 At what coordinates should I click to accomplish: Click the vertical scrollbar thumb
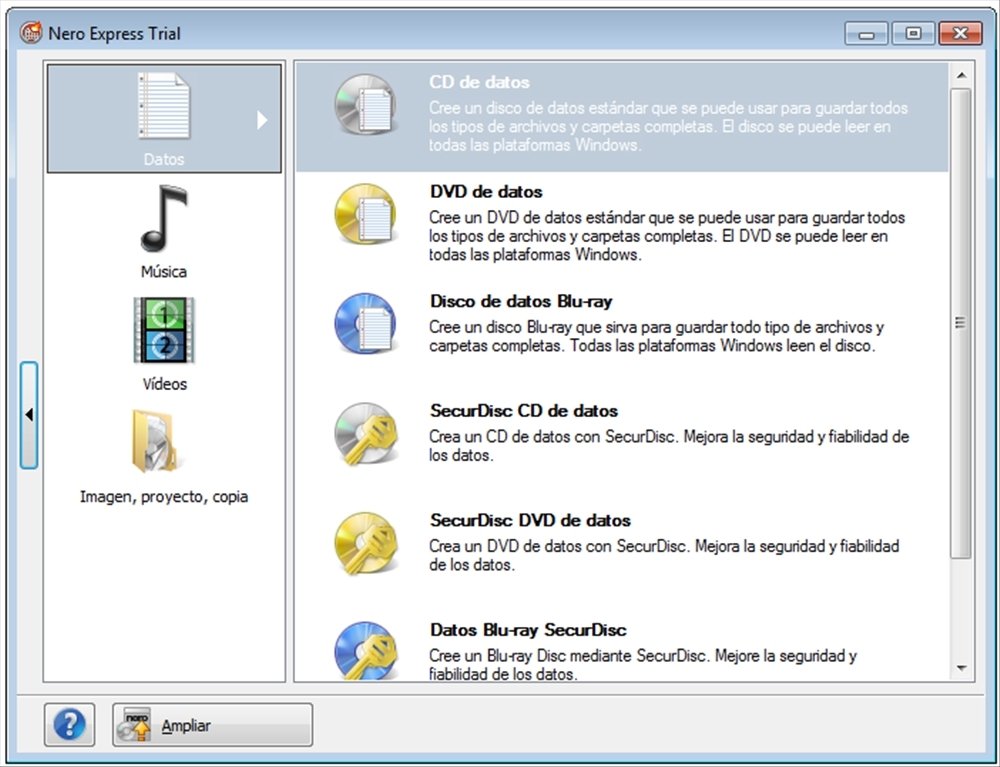click(961, 324)
